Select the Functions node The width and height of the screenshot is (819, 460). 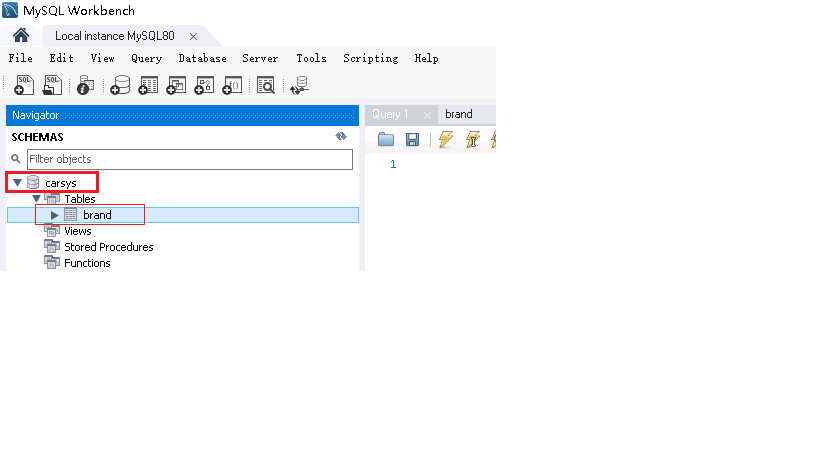tap(87, 263)
